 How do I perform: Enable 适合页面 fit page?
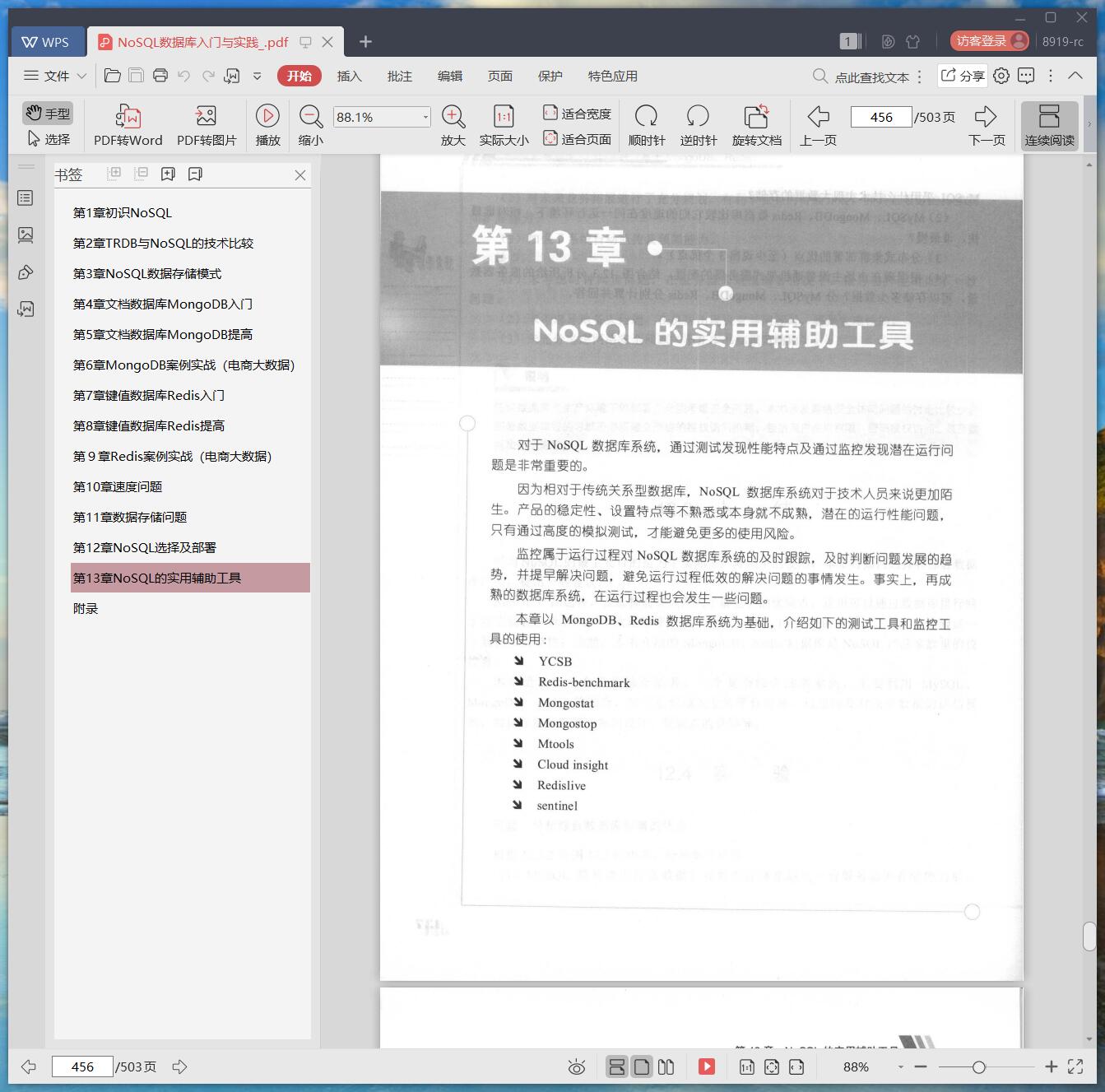pyautogui.click(x=577, y=139)
